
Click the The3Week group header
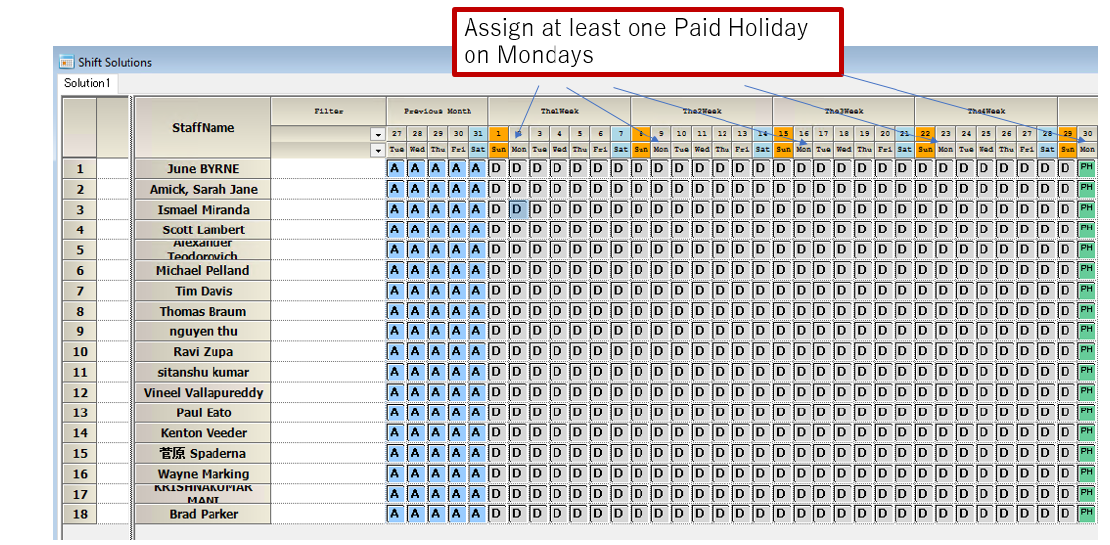tap(844, 111)
